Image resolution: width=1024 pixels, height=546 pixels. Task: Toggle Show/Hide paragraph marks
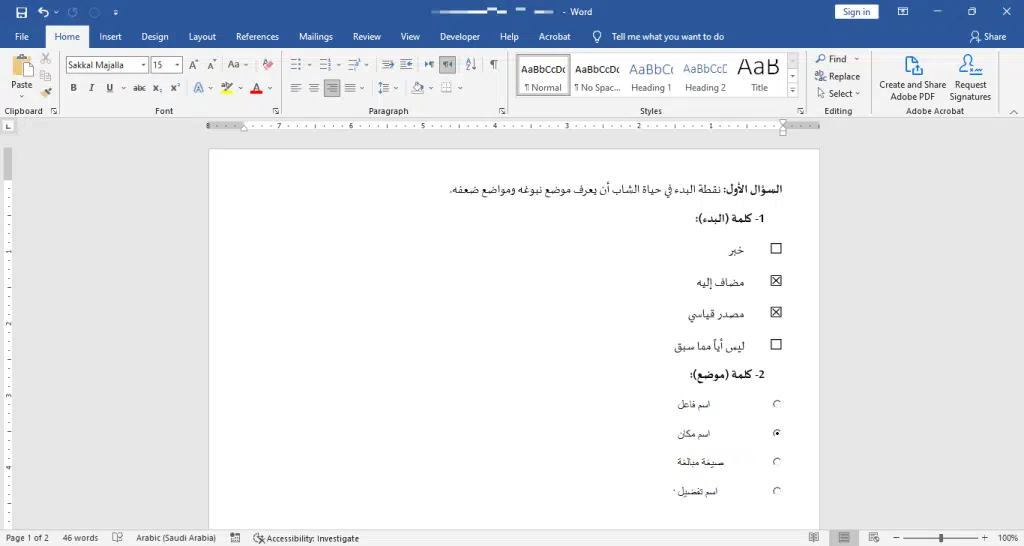(493, 65)
